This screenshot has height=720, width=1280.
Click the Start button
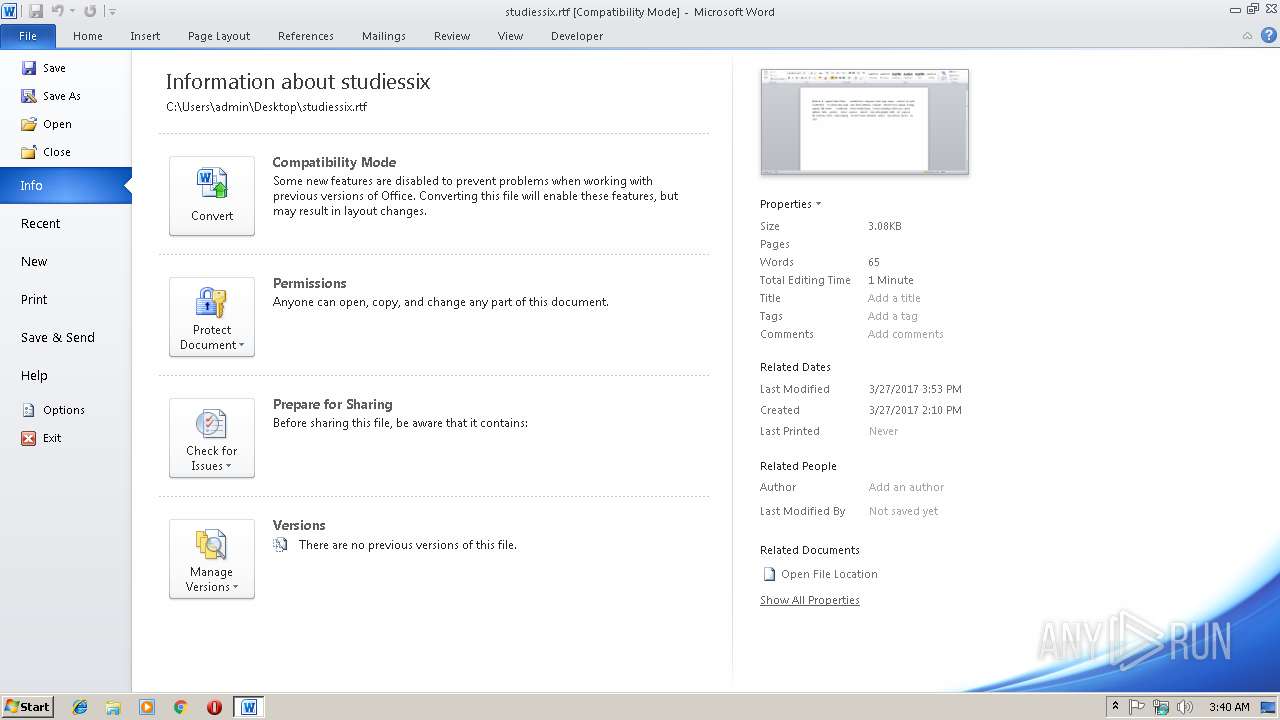[27, 706]
